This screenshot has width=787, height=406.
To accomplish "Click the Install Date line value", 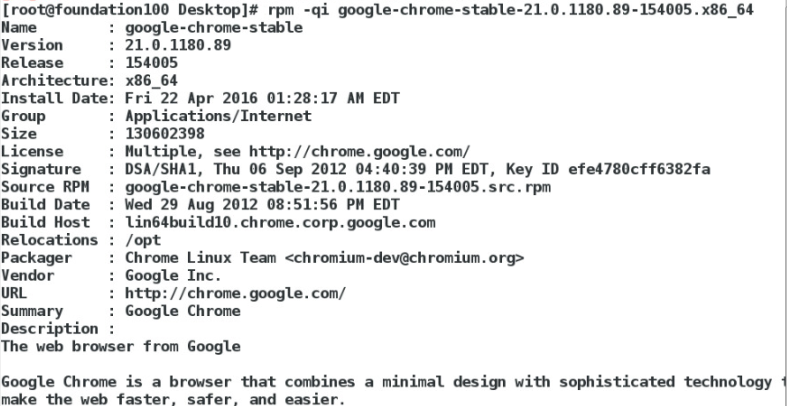I will click(262, 98).
